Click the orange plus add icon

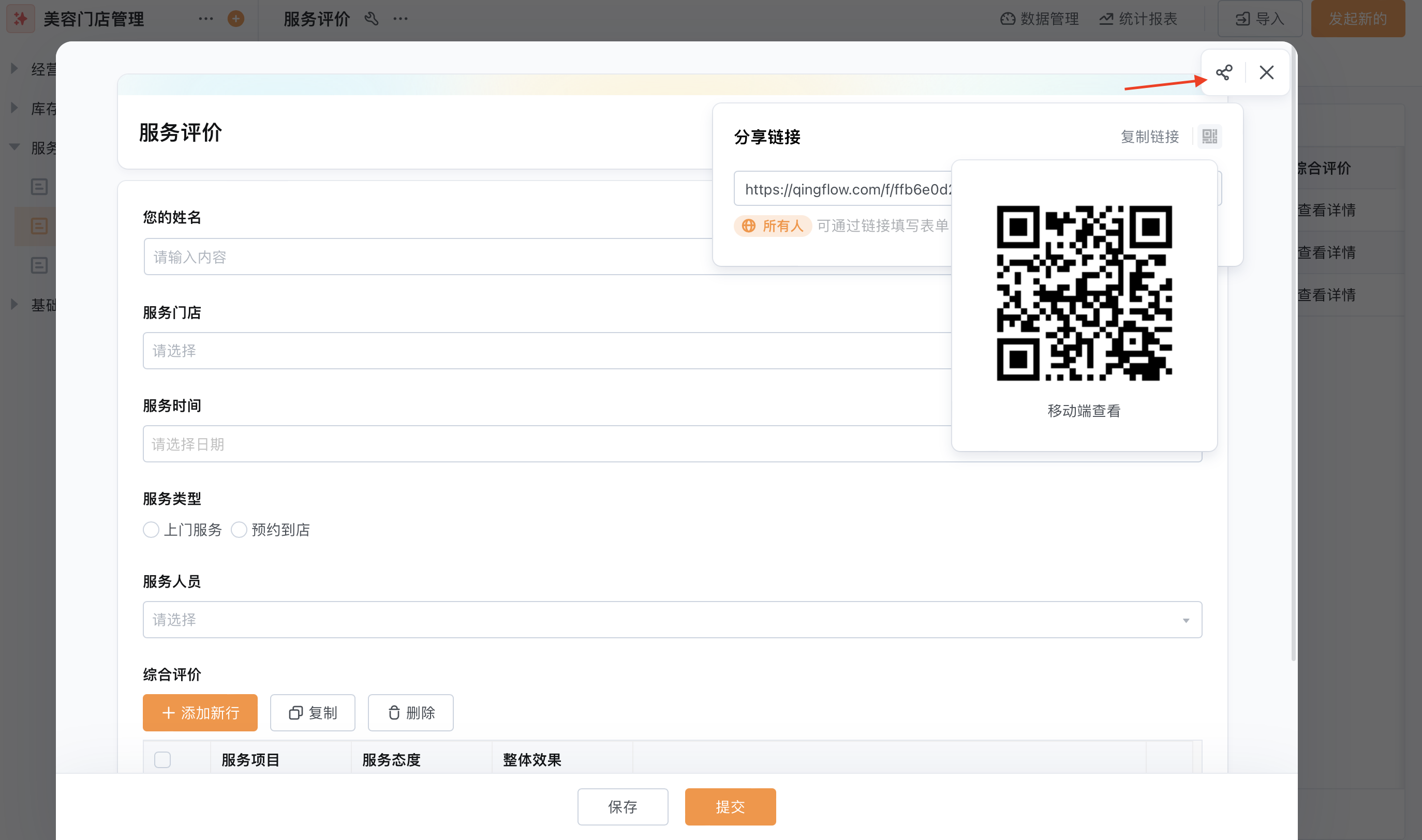coord(235,19)
